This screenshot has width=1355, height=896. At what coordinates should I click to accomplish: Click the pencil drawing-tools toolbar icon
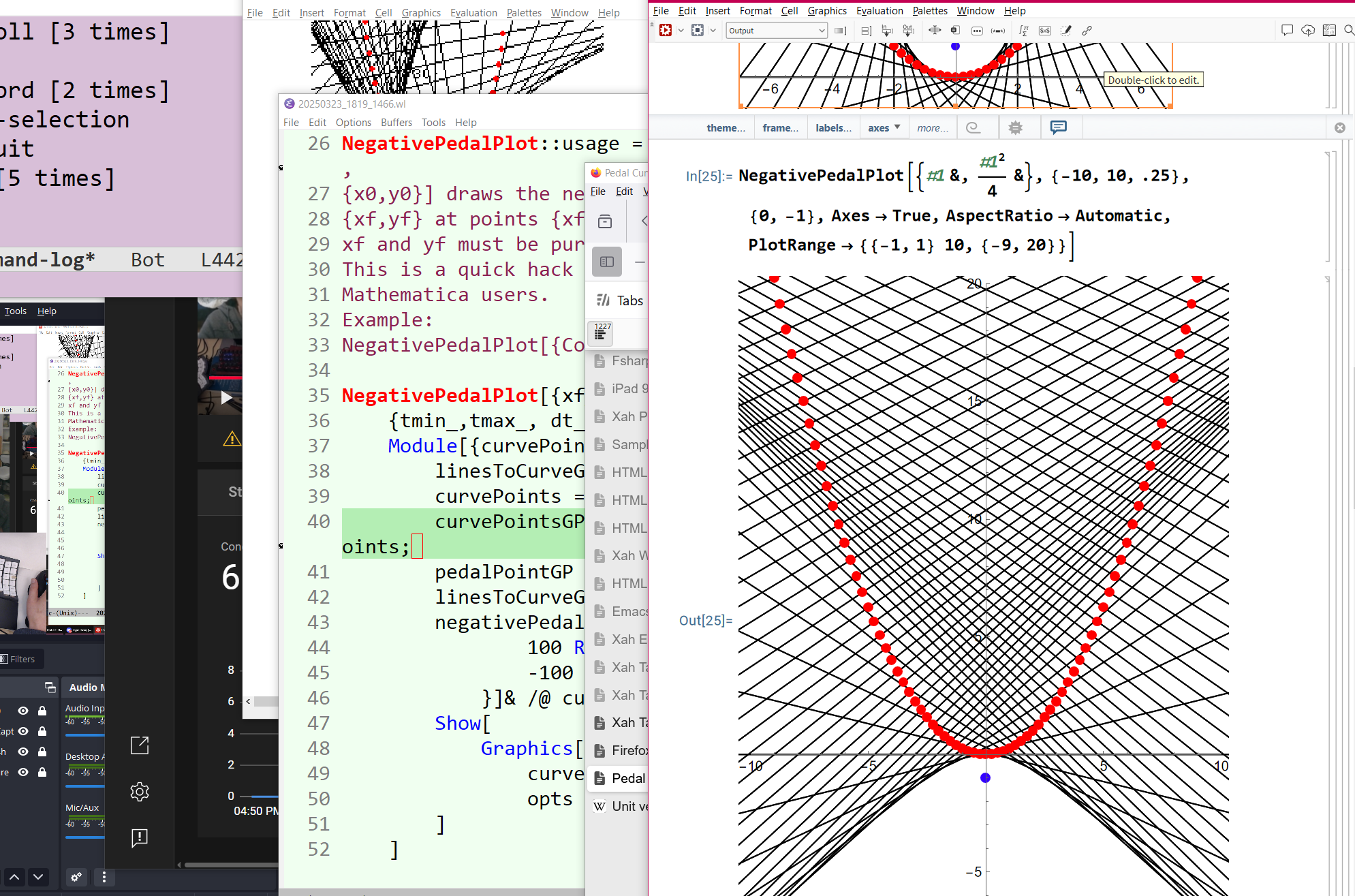[1066, 31]
